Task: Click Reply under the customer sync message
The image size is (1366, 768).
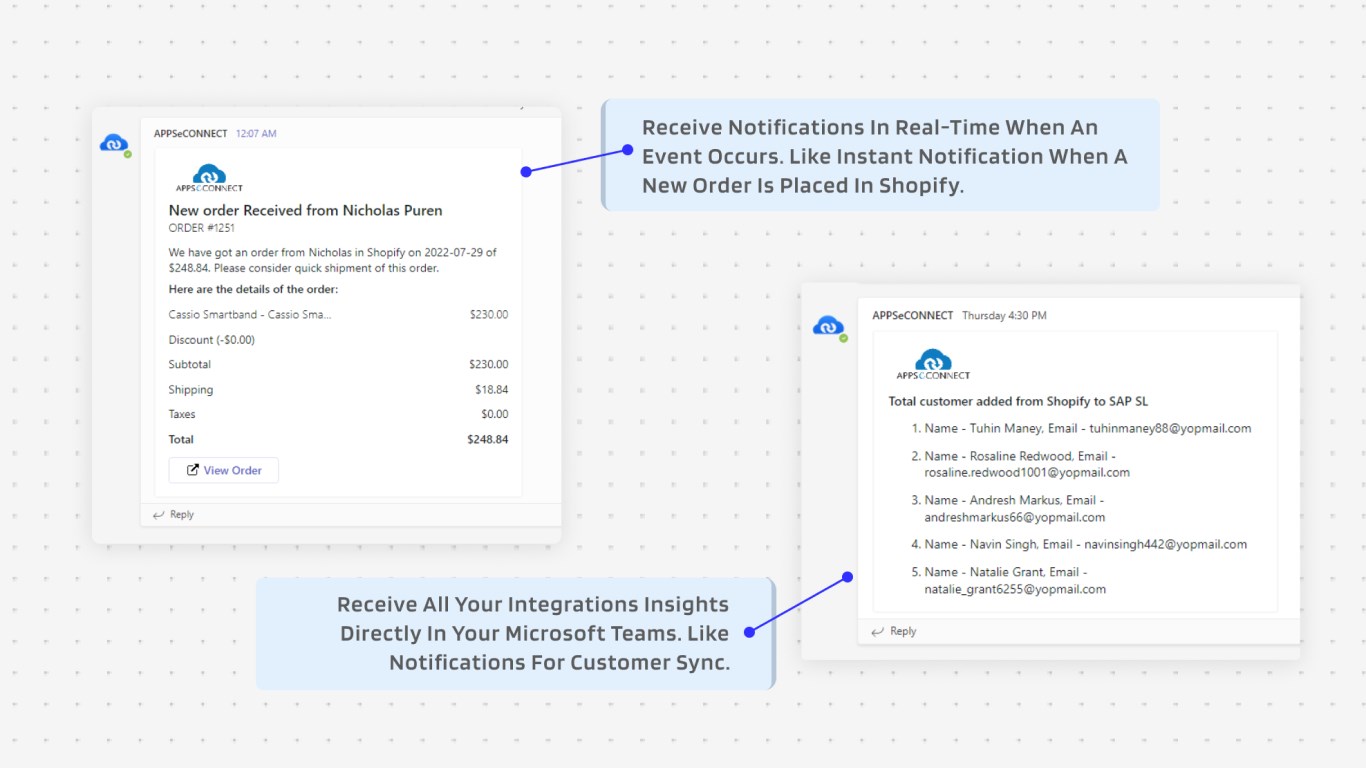Action: click(x=903, y=631)
